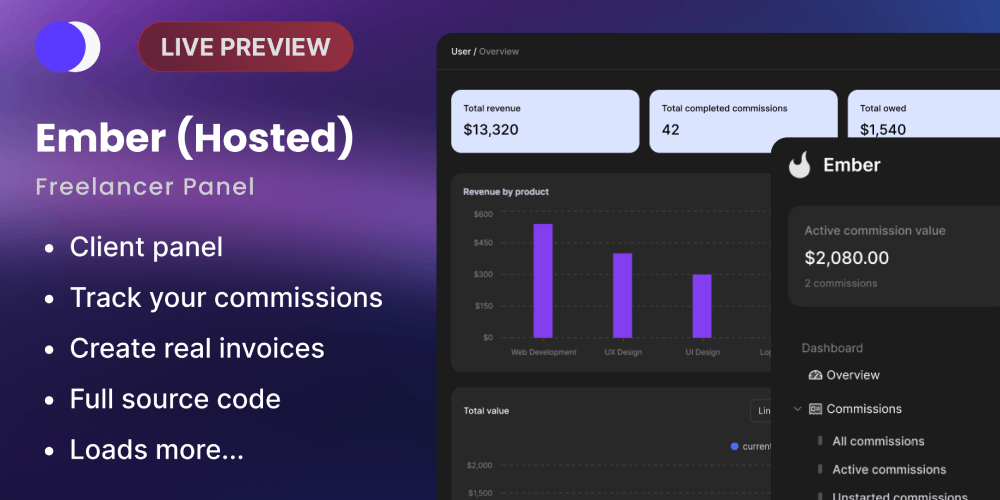The width and height of the screenshot is (1000, 500).
Task: Click the UX Design revenue bar
Action: pyautogui.click(x=622, y=295)
